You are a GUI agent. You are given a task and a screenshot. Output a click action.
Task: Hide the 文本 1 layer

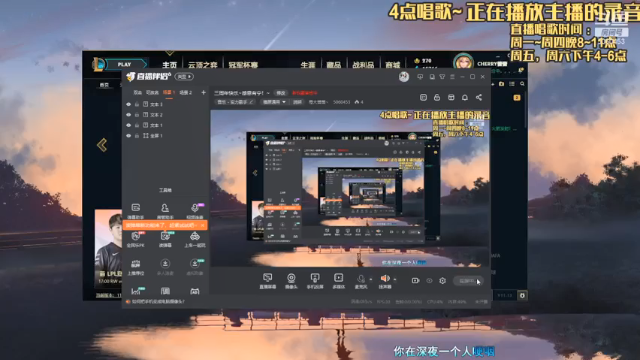(x=129, y=125)
